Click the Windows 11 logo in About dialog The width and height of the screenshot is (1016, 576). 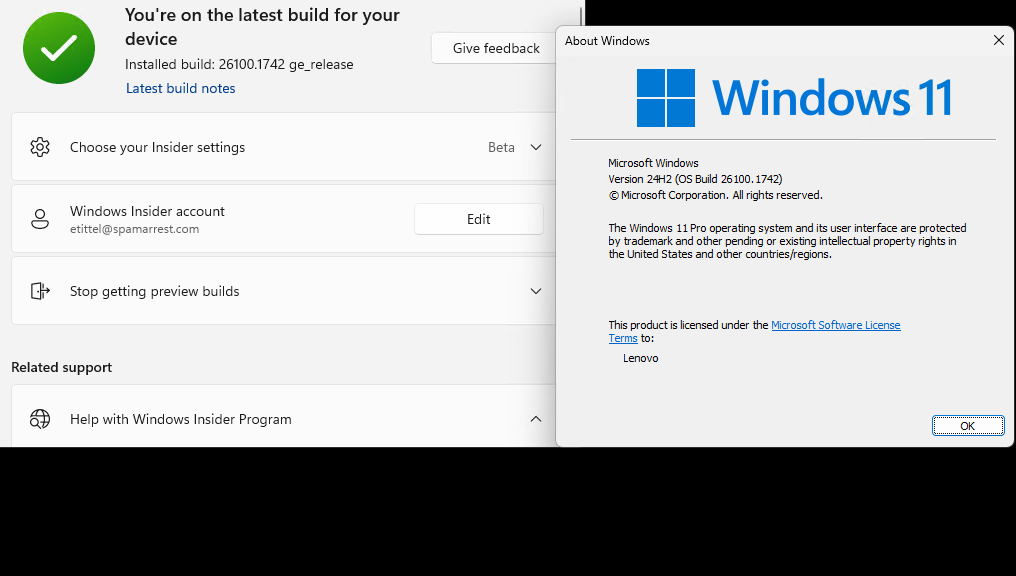coord(794,98)
